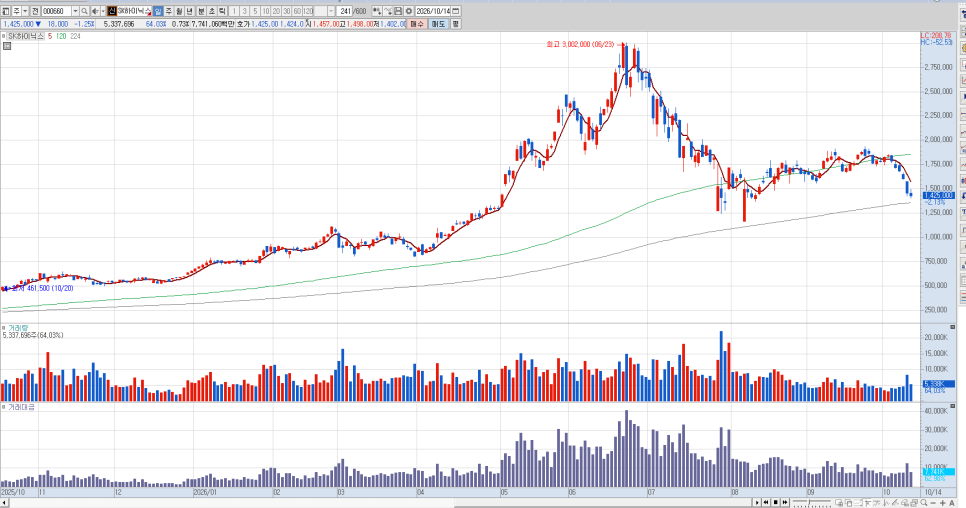Screen dimensions: 966x508
Task: Select the 일 (daily) period button
Action: pyautogui.click(x=158, y=11)
